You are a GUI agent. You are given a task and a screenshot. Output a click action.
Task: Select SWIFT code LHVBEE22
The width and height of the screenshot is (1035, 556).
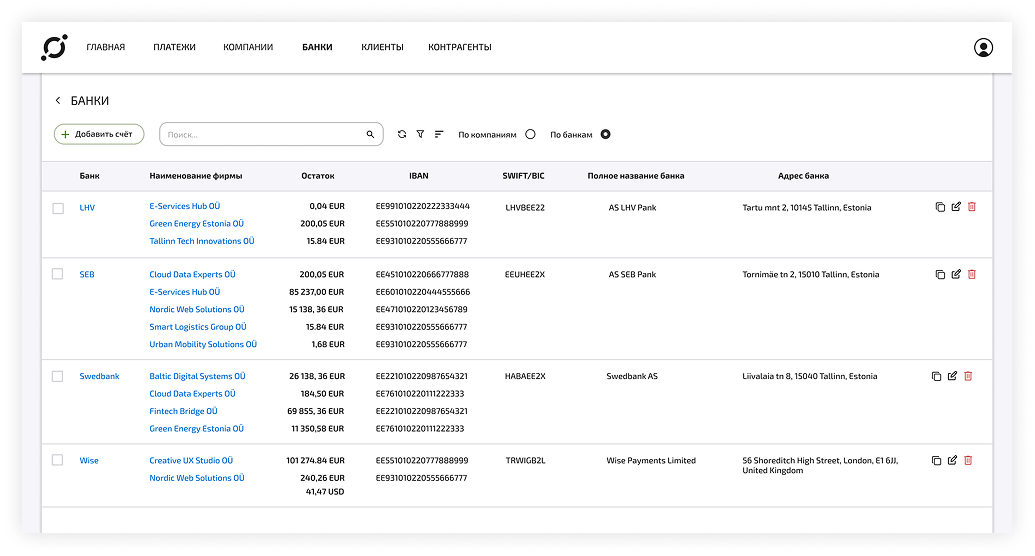point(525,207)
